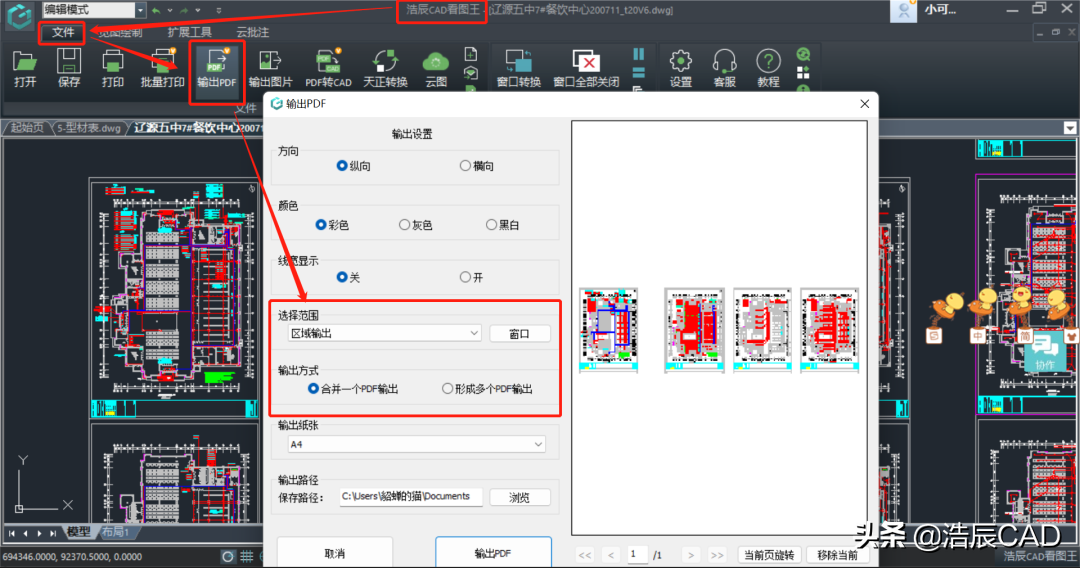Image resolution: width=1080 pixels, height=568 pixels.
Task: Expand the 区域输出 range dropdown
Action: point(474,333)
